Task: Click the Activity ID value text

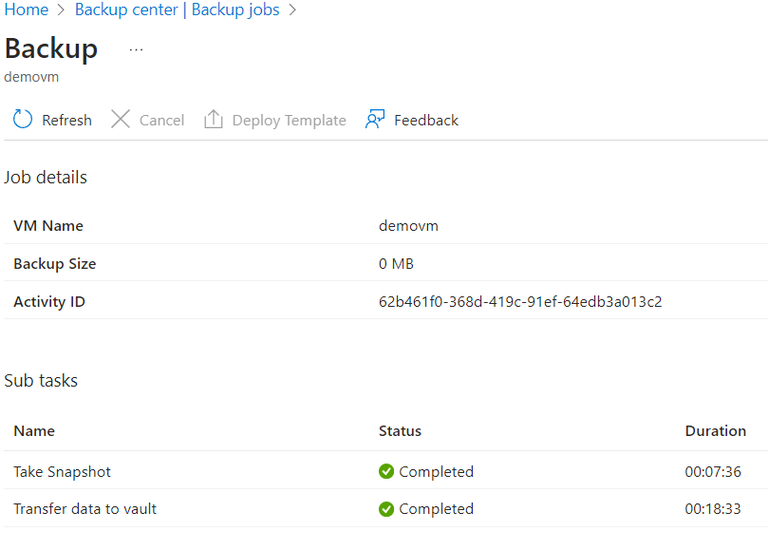Action: 520,302
